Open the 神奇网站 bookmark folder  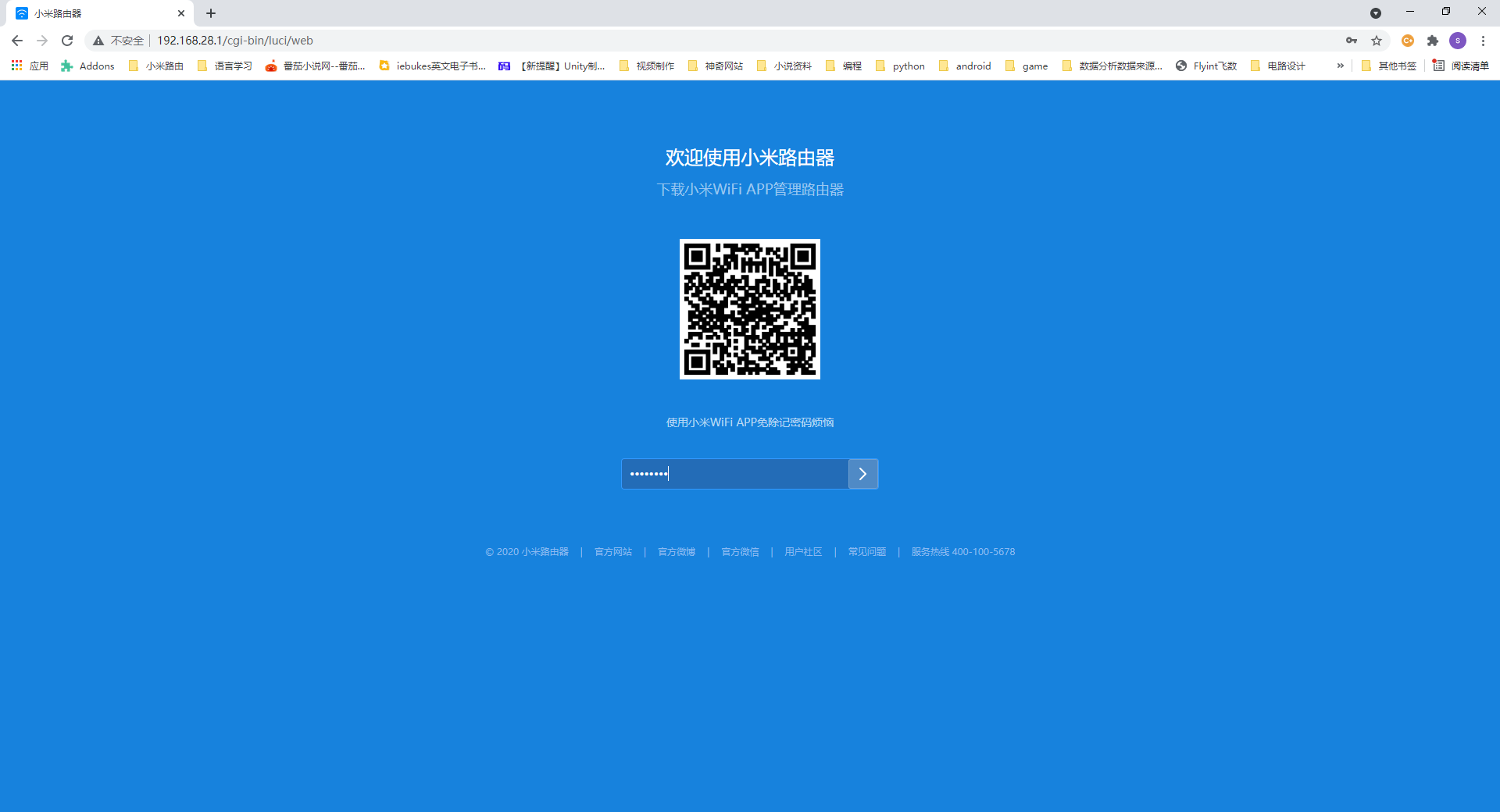pyautogui.click(x=716, y=66)
